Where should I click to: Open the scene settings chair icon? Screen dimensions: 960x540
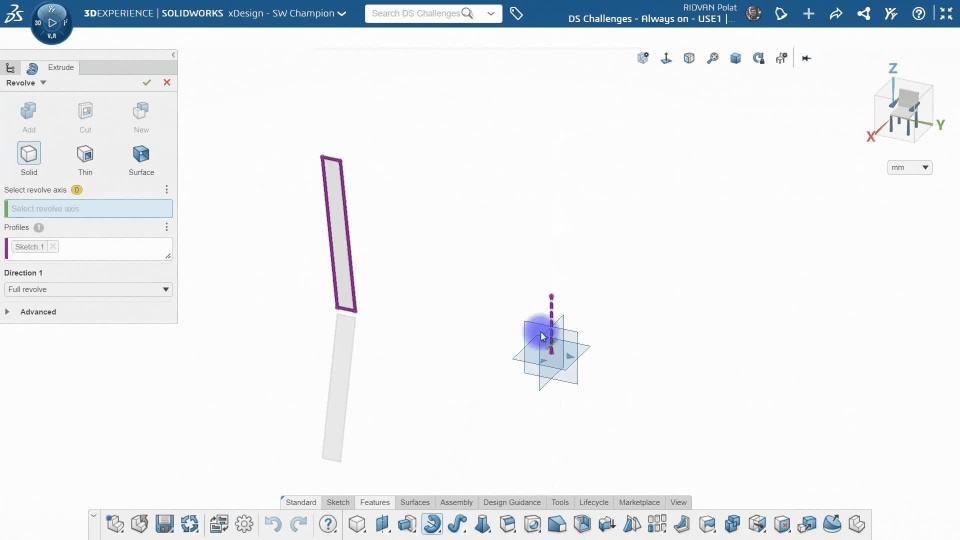tap(781, 58)
